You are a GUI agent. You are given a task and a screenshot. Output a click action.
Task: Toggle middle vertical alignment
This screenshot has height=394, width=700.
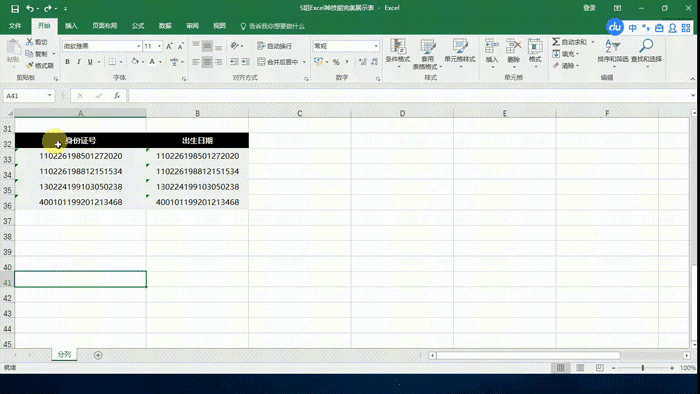pyautogui.click(x=207, y=46)
